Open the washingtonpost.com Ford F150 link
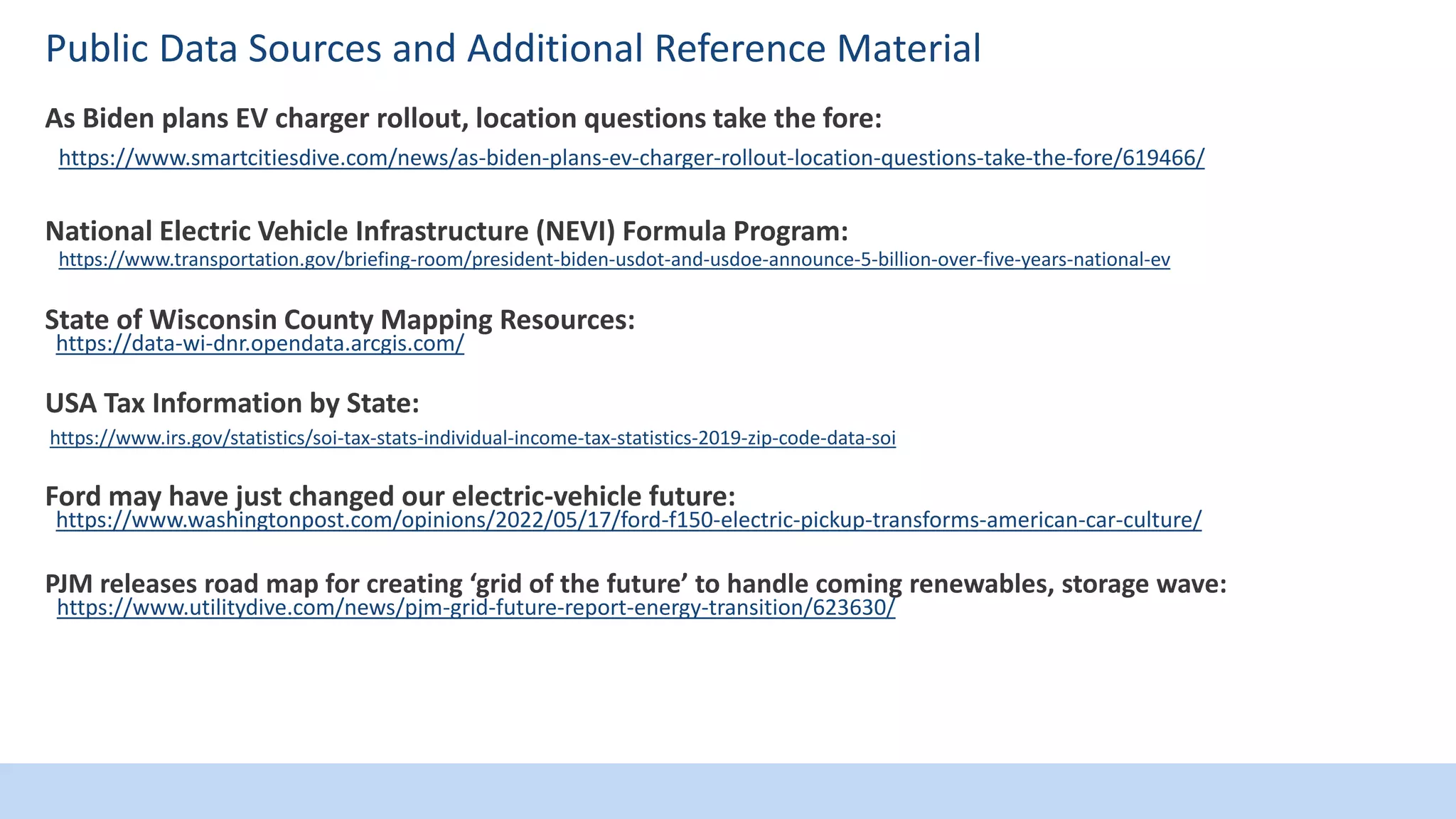This screenshot has width=1456, height=819. 628,520
